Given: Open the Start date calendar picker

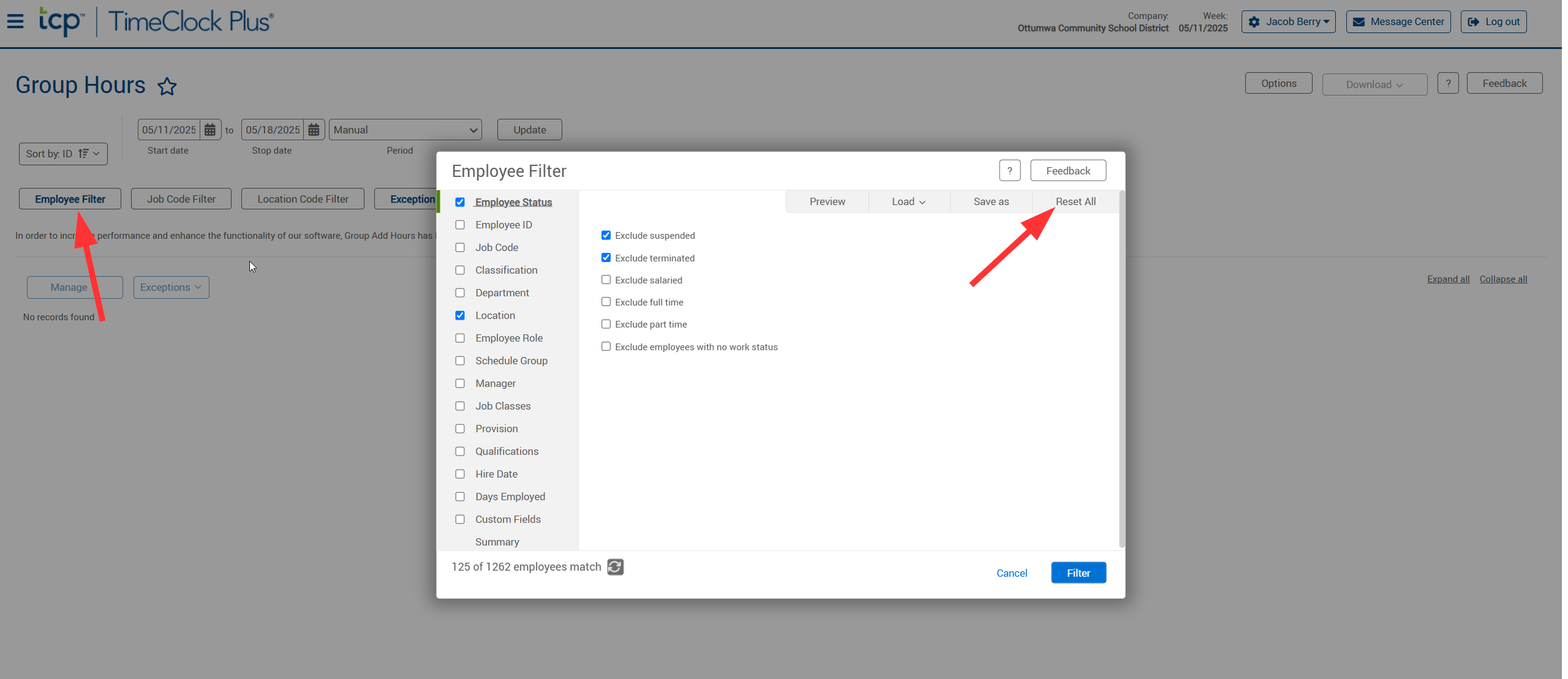Looking at the screenshot, I should [210, 130].
